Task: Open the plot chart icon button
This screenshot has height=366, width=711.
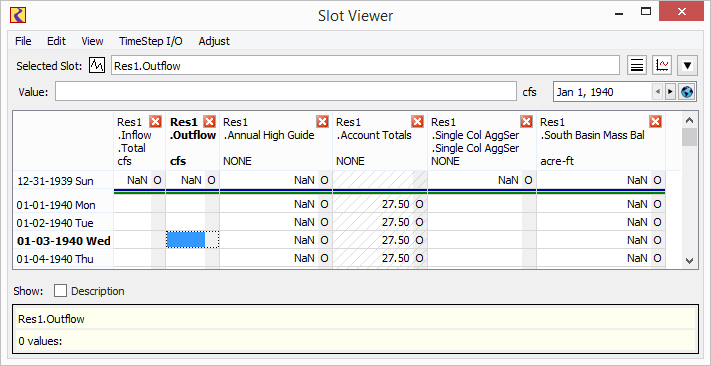Action: pos(662,66)
